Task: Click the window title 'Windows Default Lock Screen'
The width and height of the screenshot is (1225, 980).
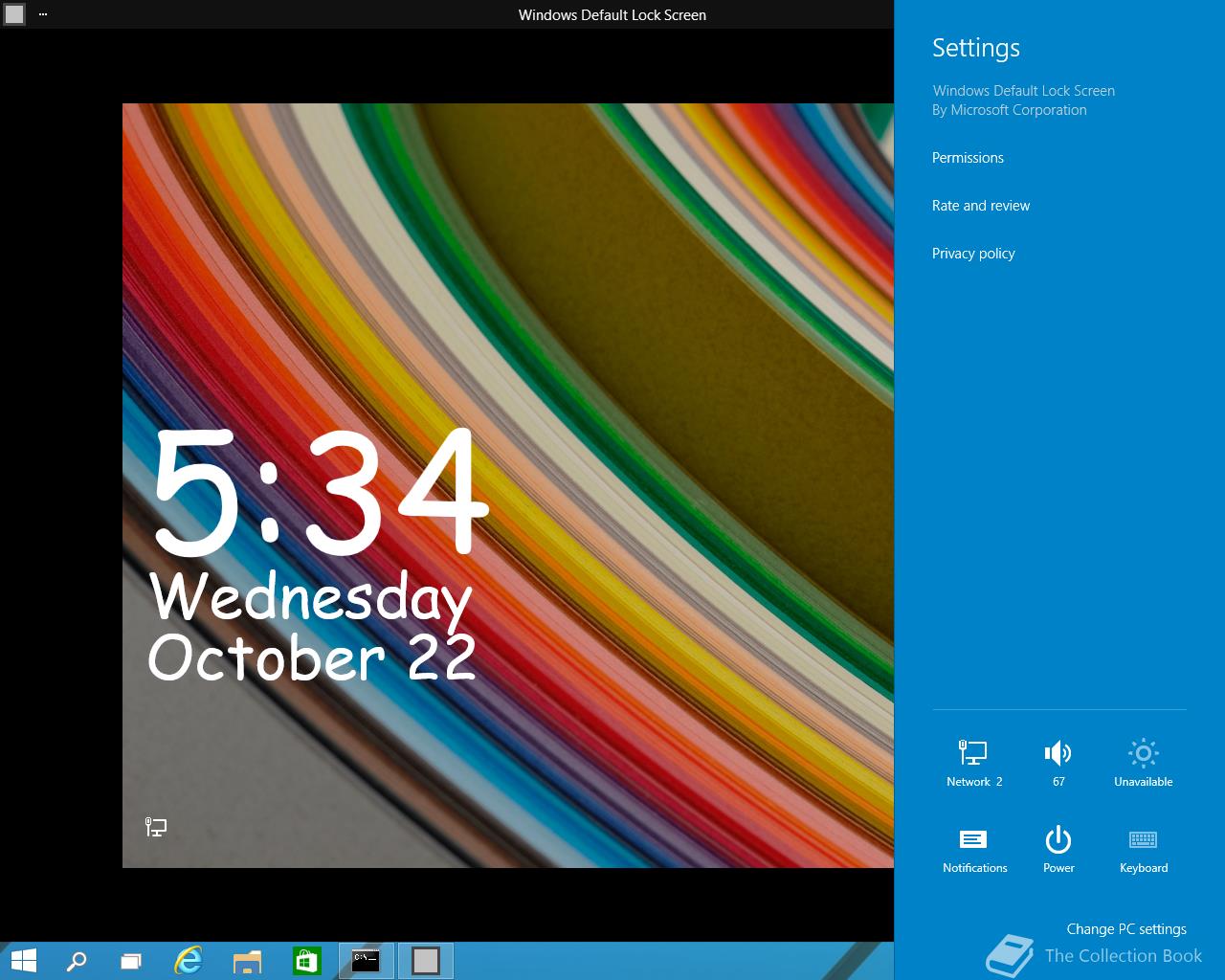Action: (612, 14)
